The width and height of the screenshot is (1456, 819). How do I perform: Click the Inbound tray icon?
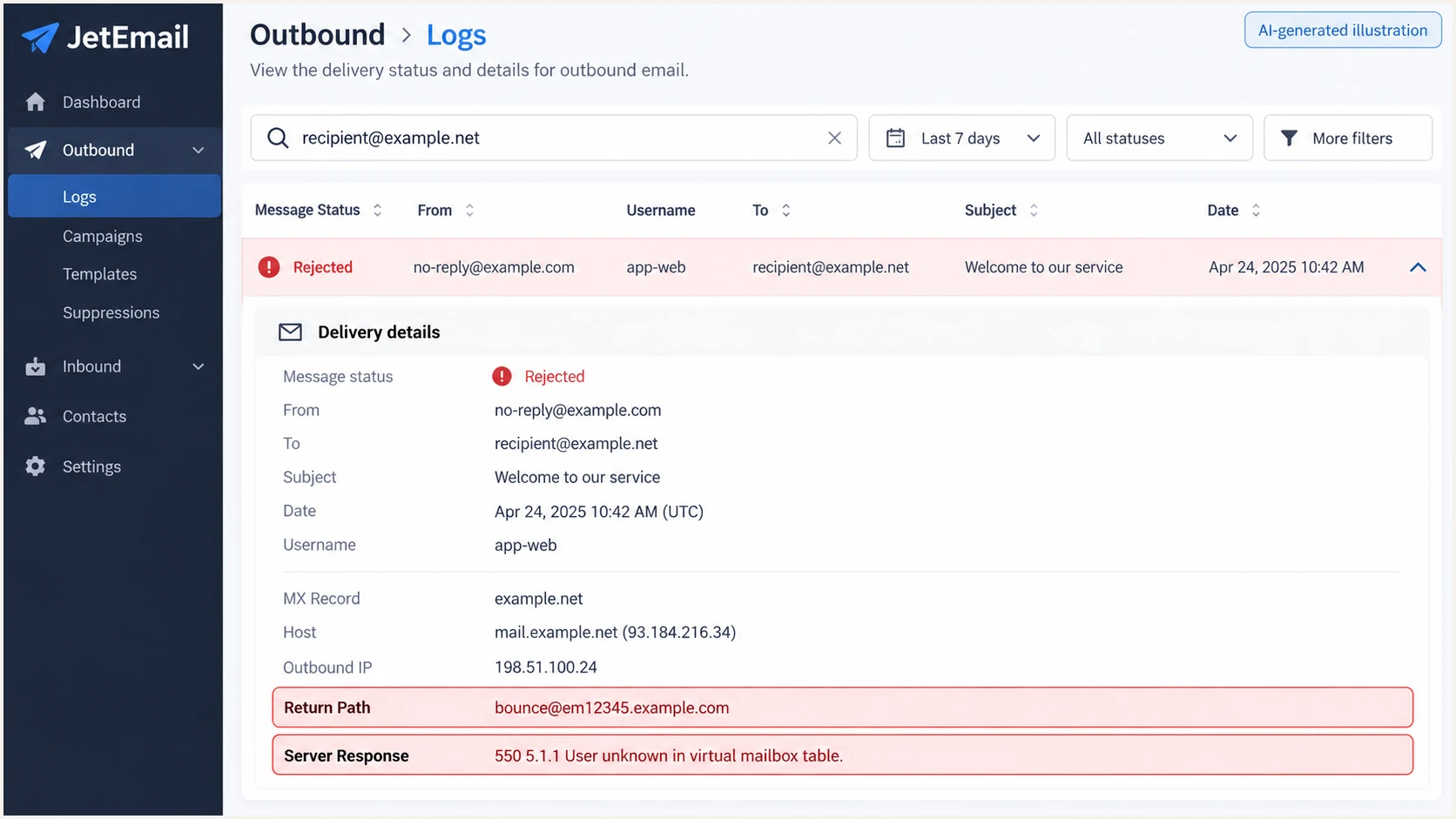(x=35, y=366)
